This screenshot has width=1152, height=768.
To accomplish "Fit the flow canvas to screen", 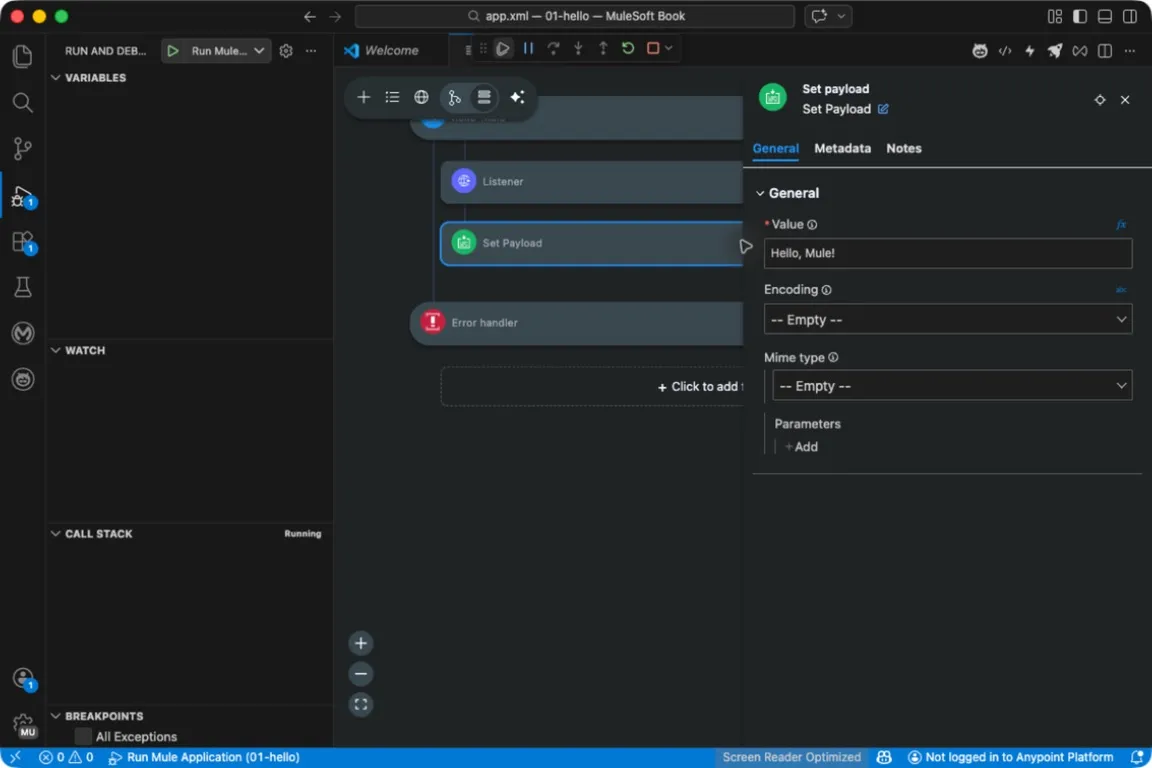I will [x=361, y=705].
